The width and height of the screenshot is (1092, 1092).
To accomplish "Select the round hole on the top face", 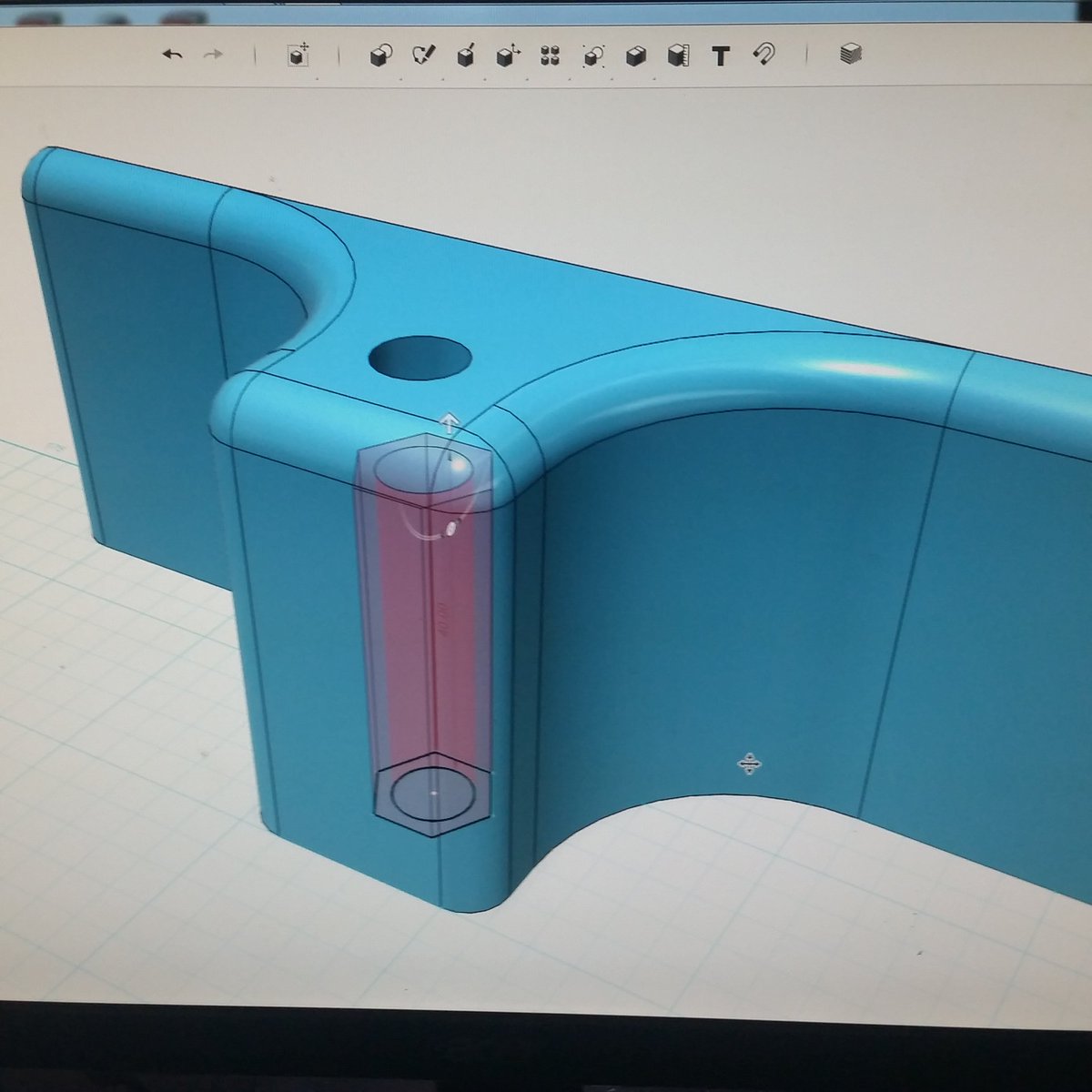I will coord(420,356).
